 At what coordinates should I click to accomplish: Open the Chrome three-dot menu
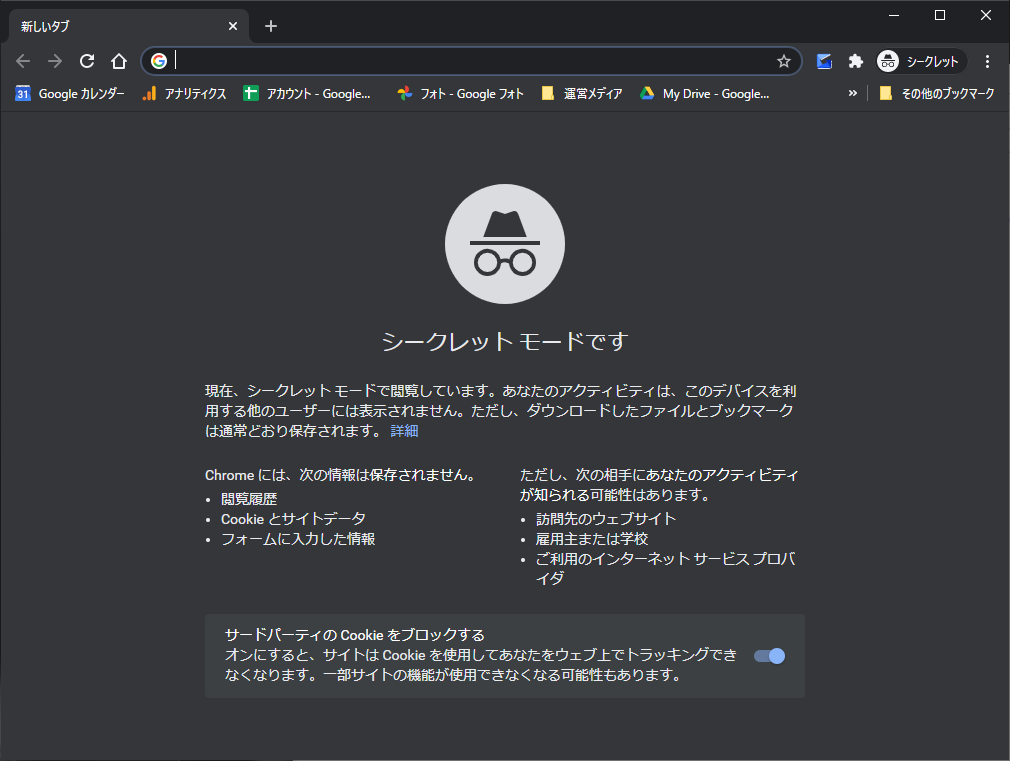987,61
